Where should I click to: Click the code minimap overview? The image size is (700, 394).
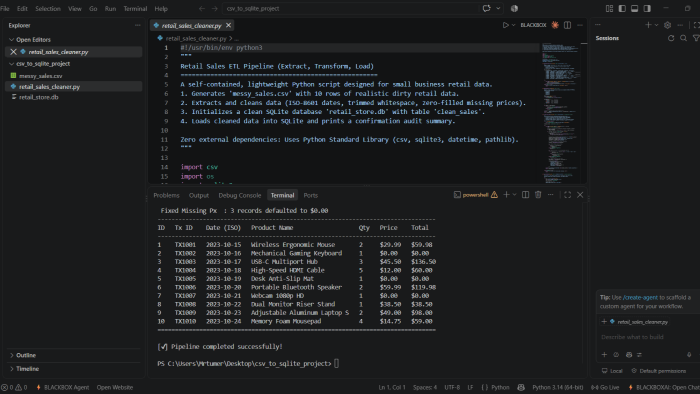tap(561, 112)
